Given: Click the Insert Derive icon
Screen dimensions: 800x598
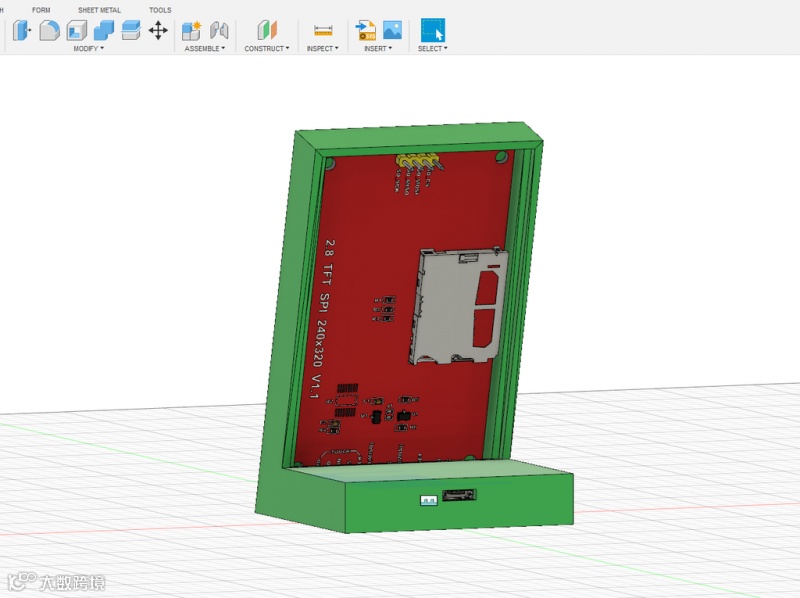Looking at the screenshot, I should (366, 30).
